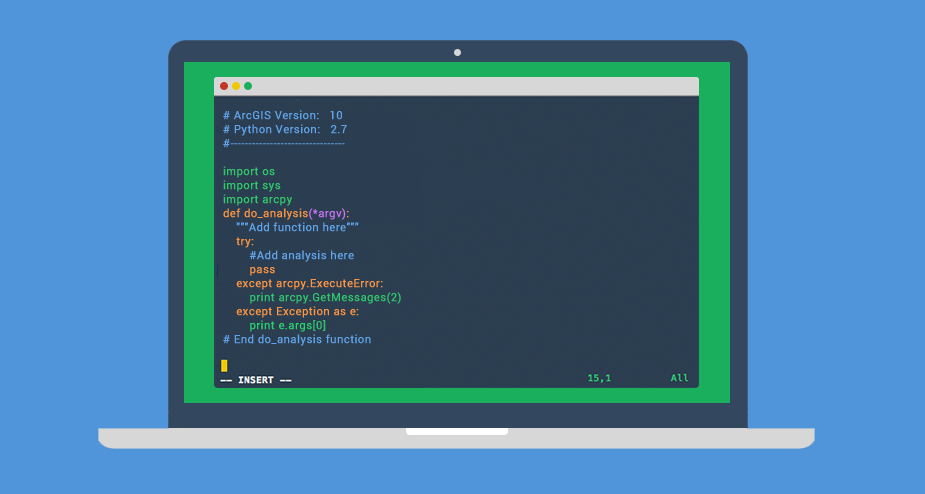Select the "import arcpy" line
This screenshot has height=494, width=925.
(x=257, y=199)
